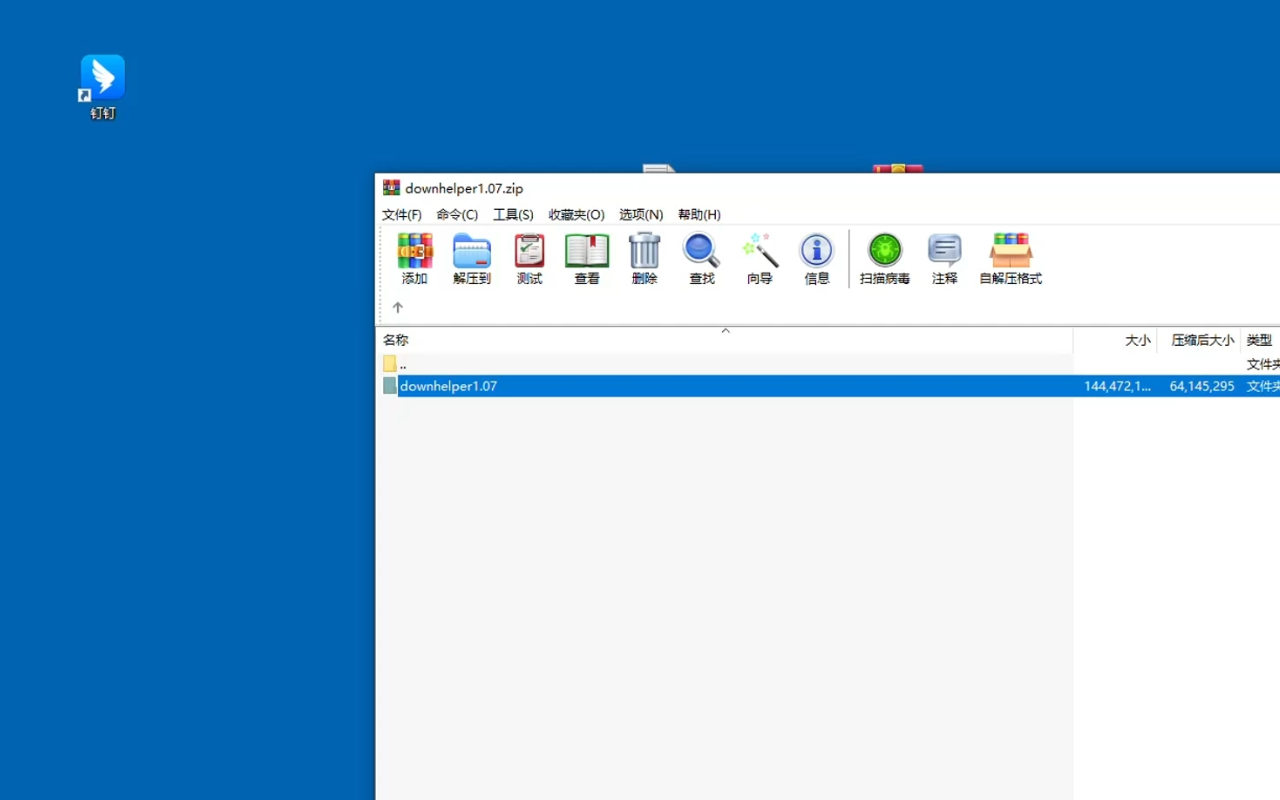This screenshot has height=800, width=1280.
Task: Click the 查找 (Find) magnifier icon
Action: click(702, 259)
